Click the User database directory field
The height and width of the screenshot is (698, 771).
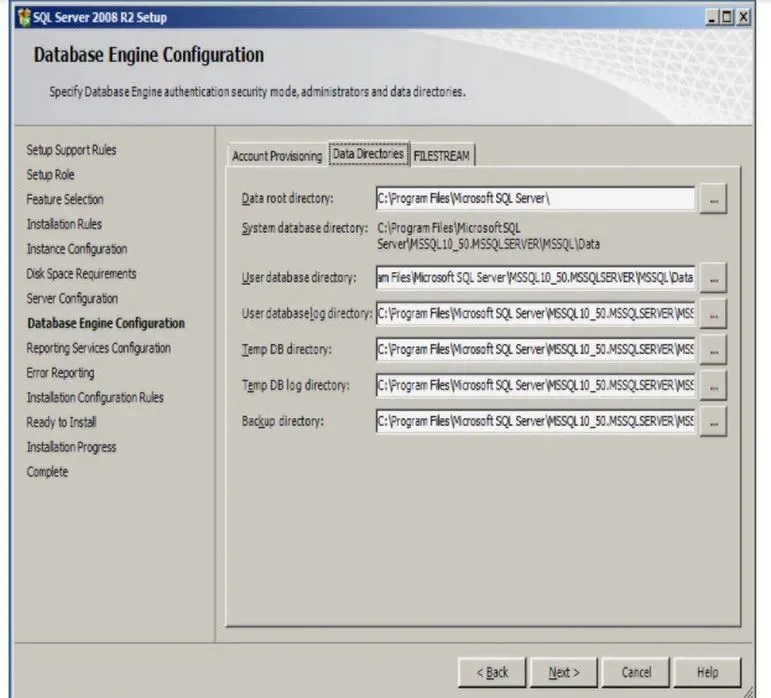coord(535,278)
